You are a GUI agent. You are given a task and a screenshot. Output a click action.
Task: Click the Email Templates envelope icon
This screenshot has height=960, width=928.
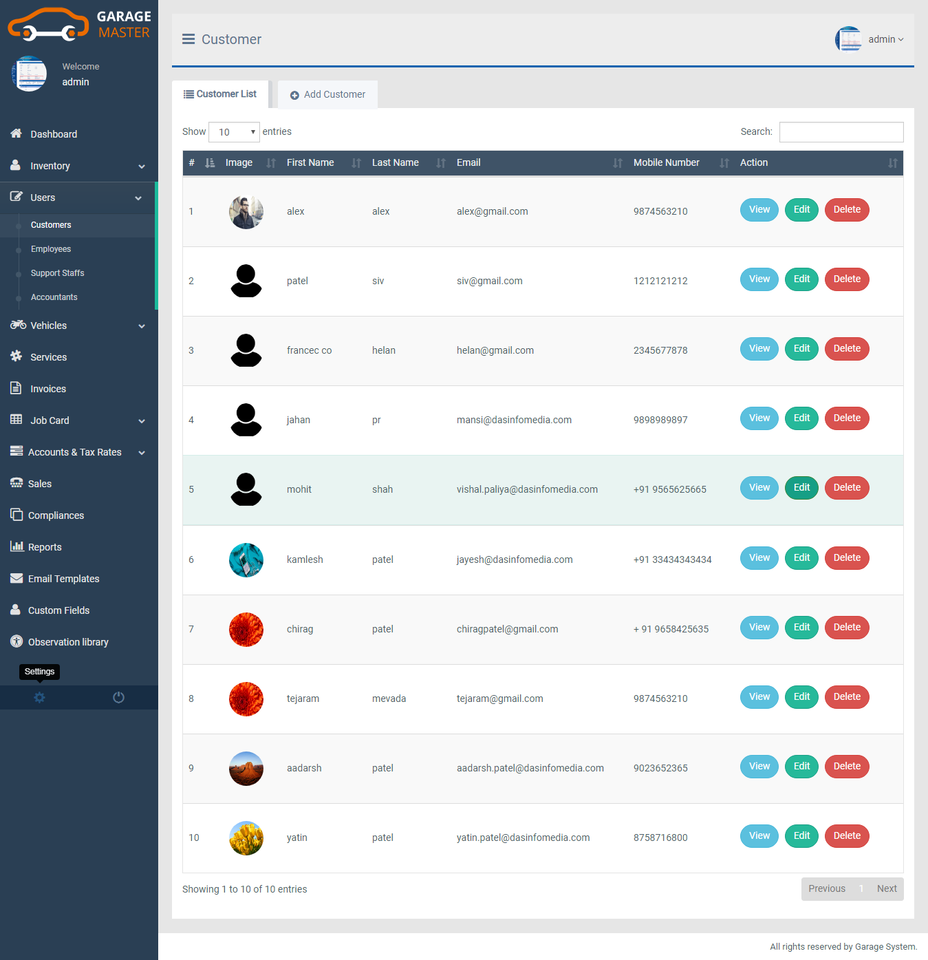tap(16, 579)
